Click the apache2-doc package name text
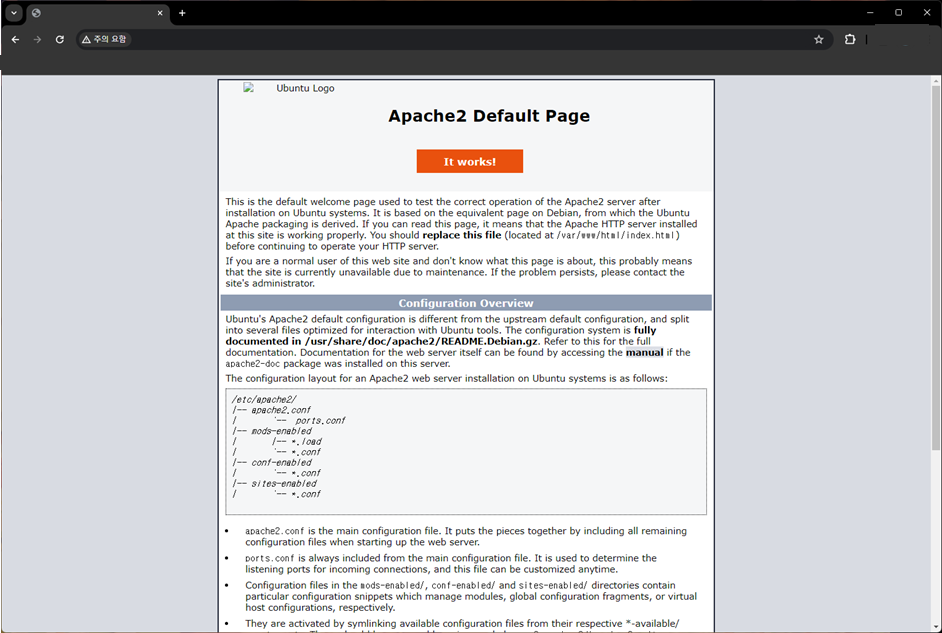Viewport: 942px width, 633px height. point(253,364)
